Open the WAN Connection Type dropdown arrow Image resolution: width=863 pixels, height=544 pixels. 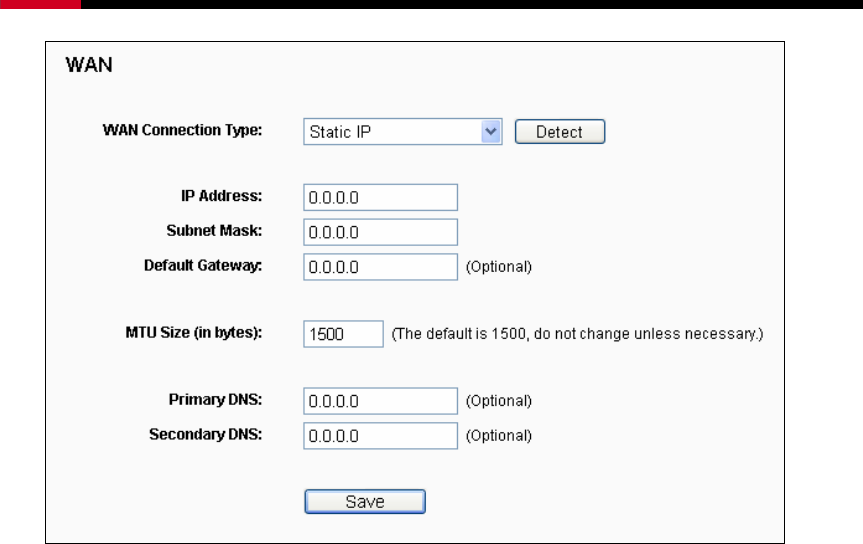pyautogui.click(x=490, y=132)
